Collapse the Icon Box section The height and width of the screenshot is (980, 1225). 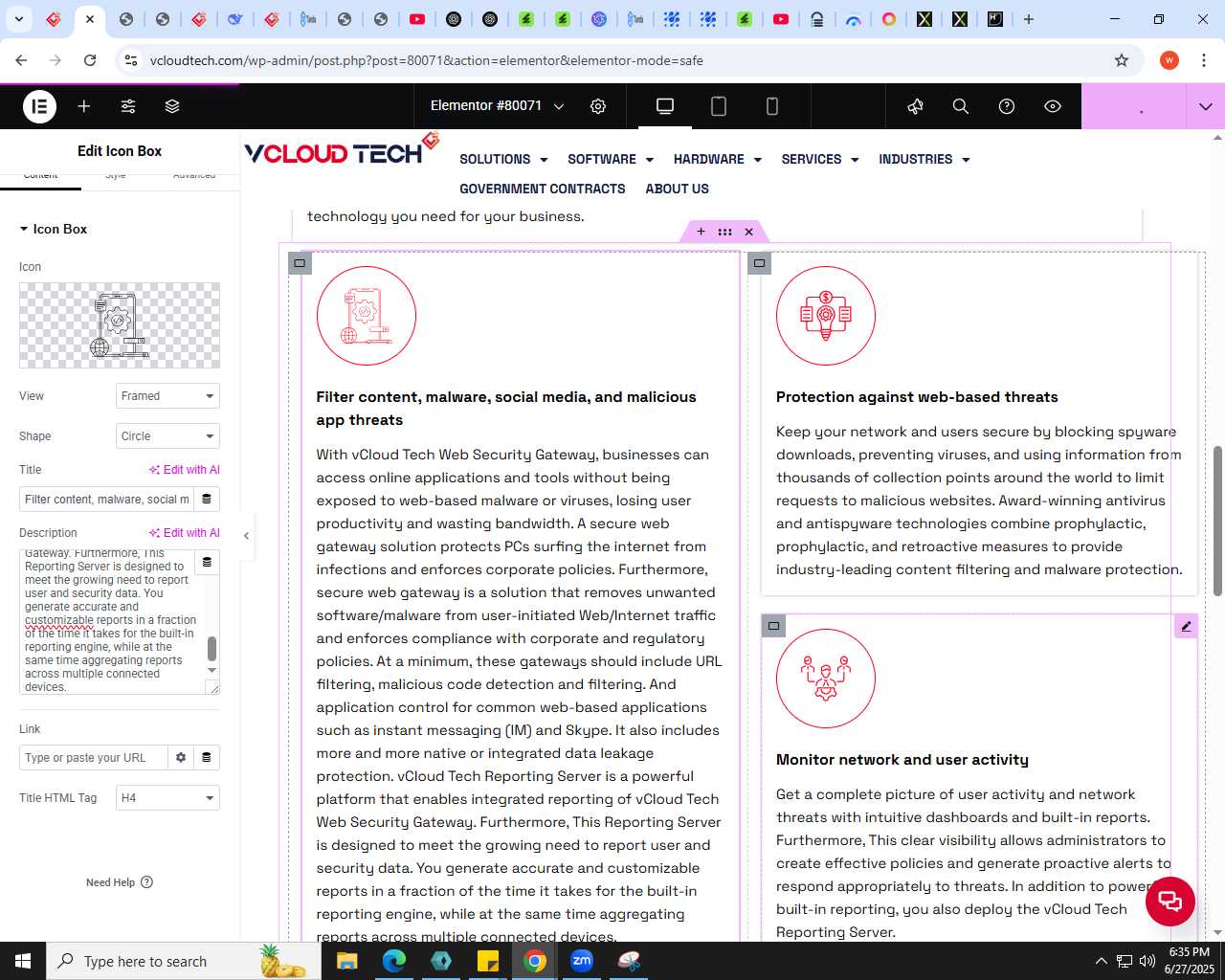54,229
